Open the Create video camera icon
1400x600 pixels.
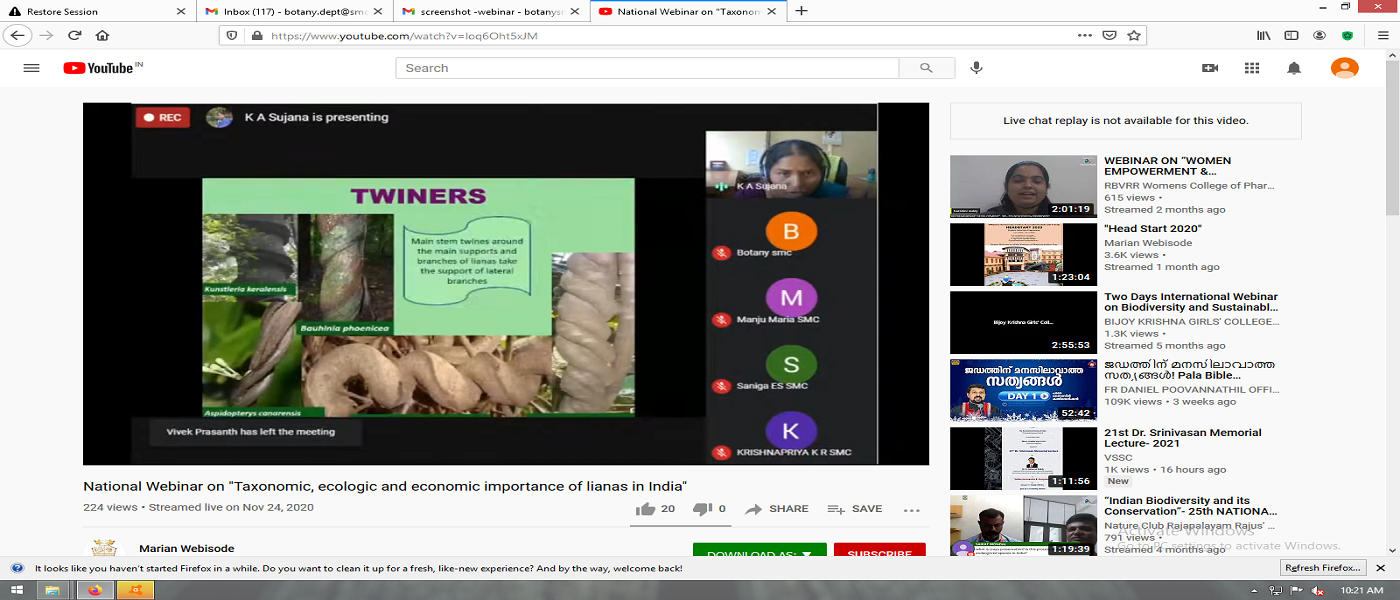click(x=1210, y=68)
